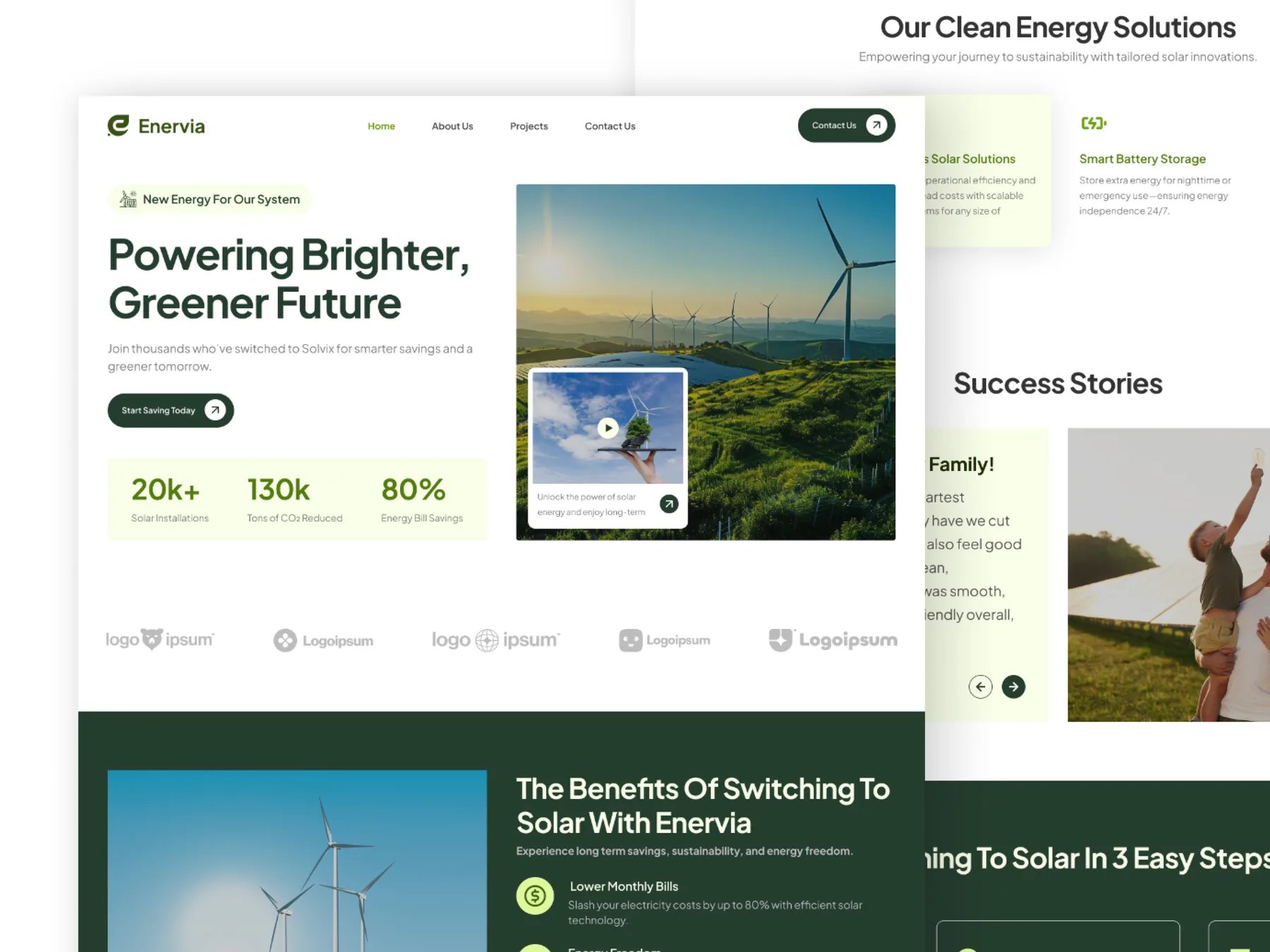Click Our Clean Energy Solutions heading
Image resolution: width=1270 pixels, height=952 pixels.
point(1058,28)
